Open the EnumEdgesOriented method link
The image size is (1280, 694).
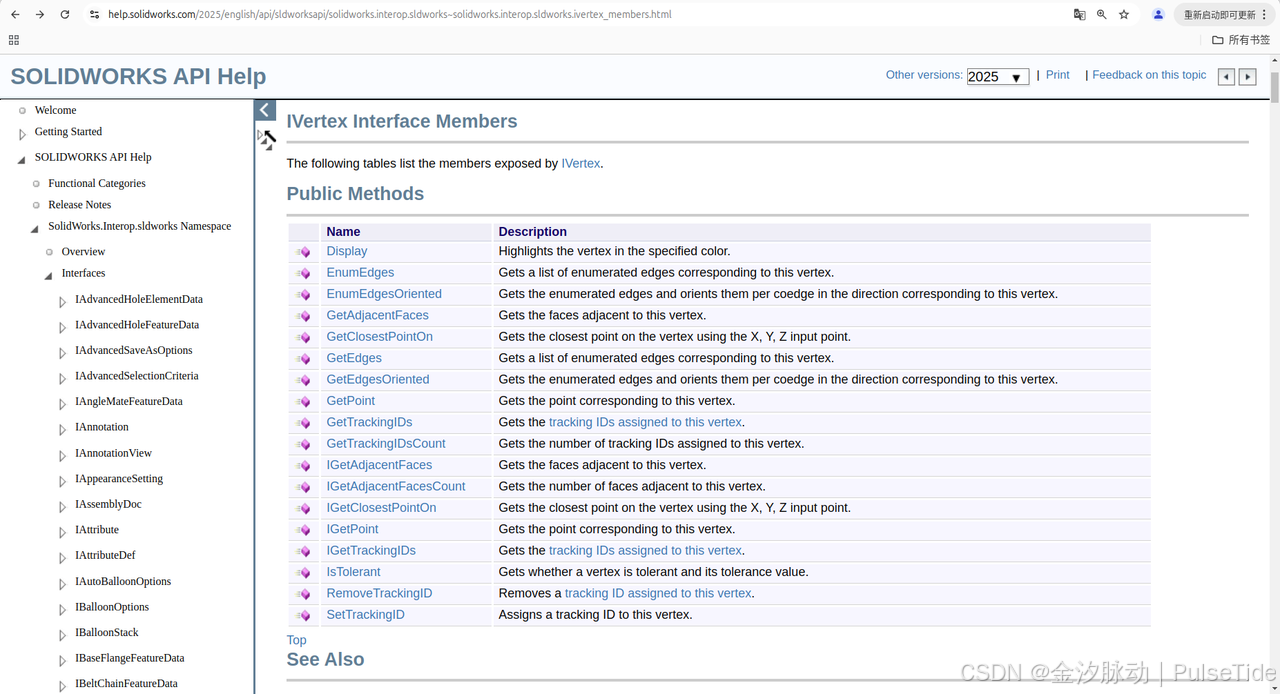[x=384, y=294]
